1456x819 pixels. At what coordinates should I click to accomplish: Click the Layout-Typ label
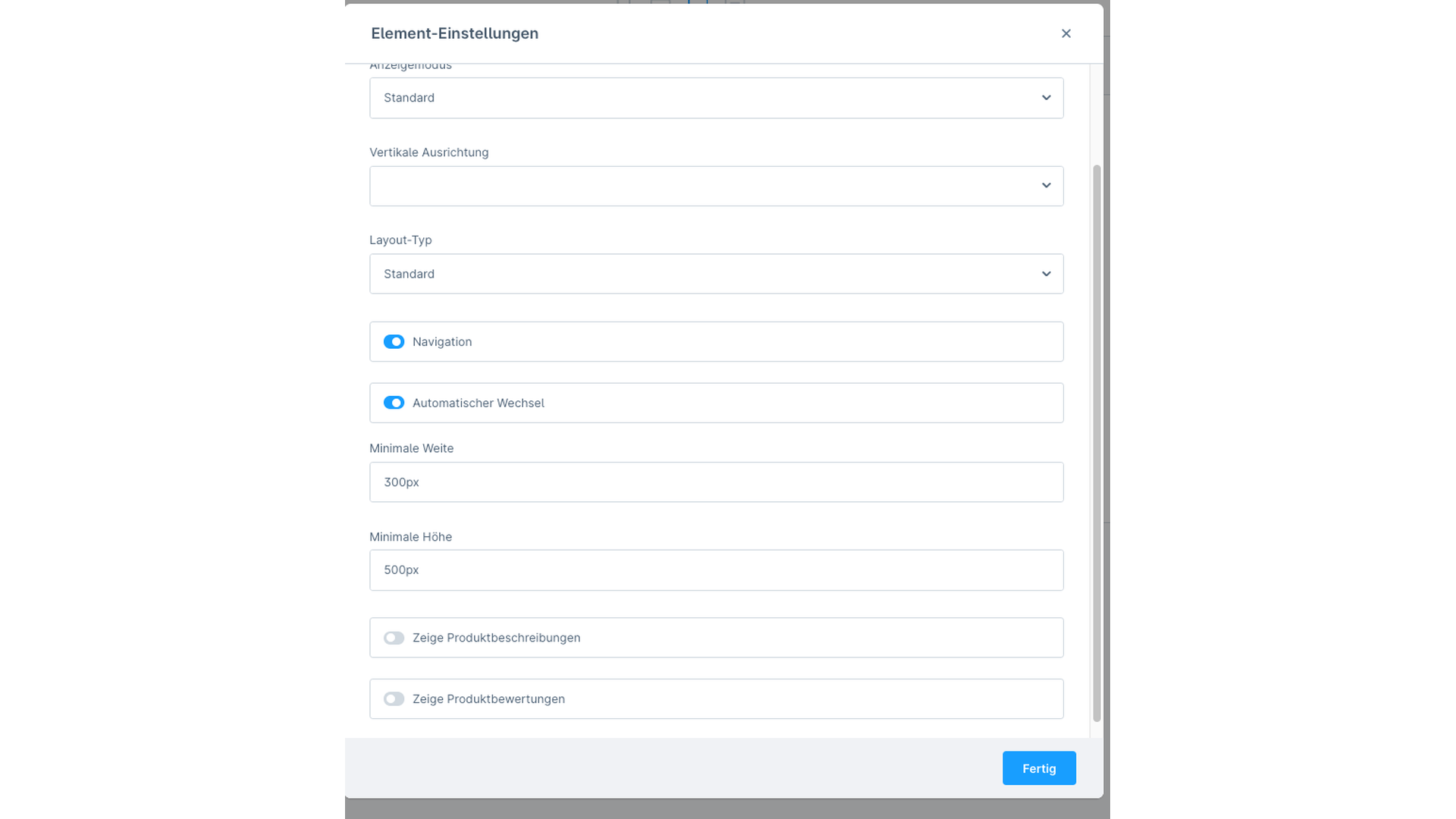[400, 240]
